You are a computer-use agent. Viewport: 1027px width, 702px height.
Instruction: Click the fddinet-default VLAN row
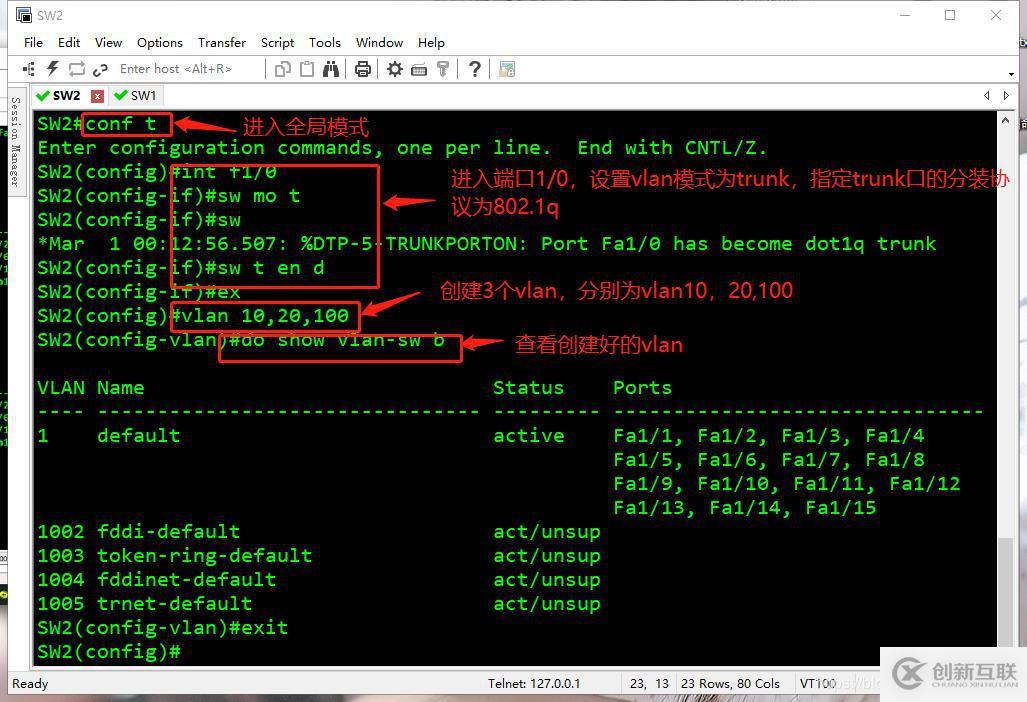pos(318,580)
